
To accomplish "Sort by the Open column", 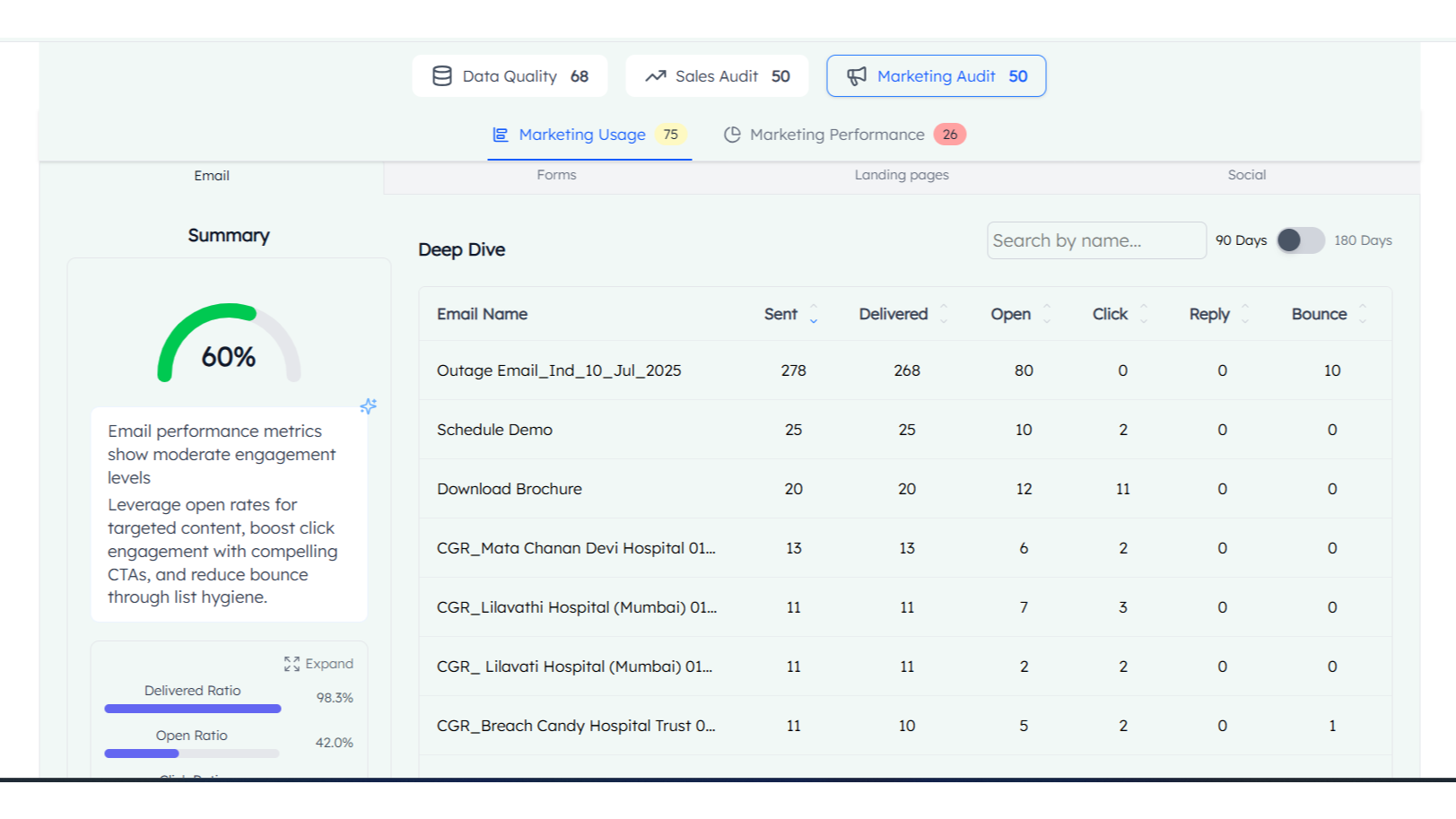I will (x=1047, y=314).
